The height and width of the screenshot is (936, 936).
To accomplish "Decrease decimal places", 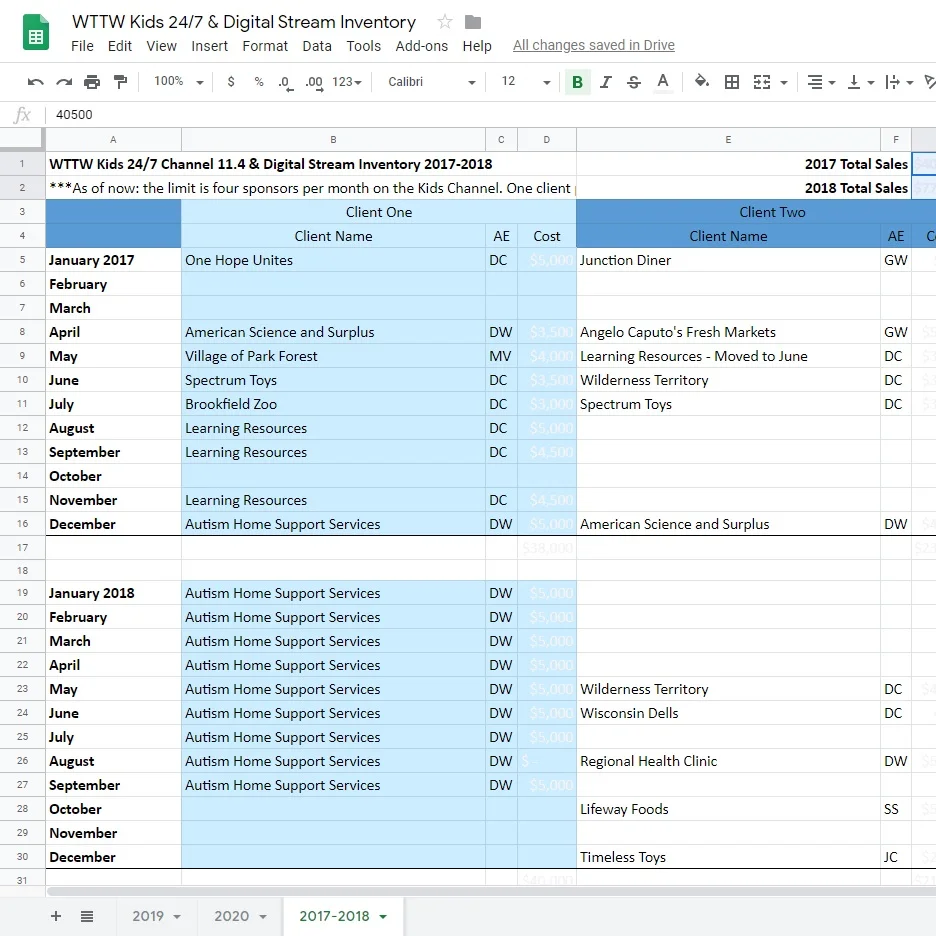I will (x=286, y=82).
